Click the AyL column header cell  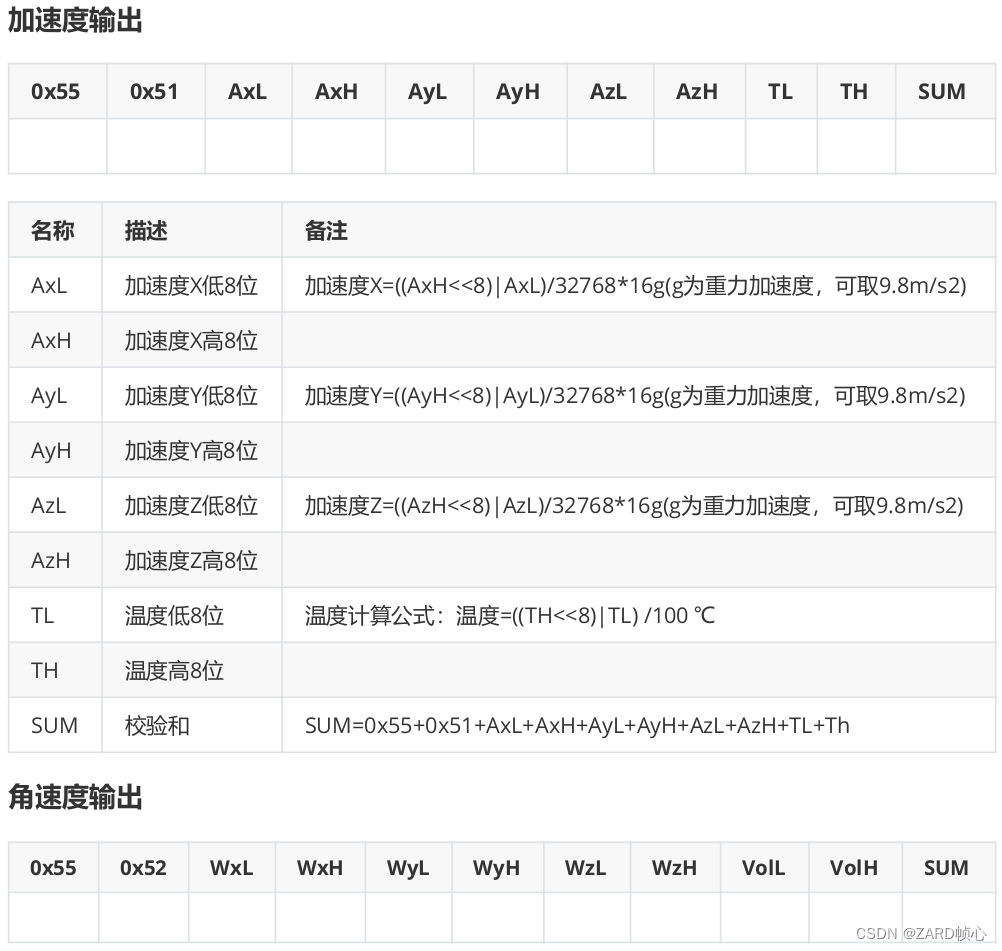[429, 91]
